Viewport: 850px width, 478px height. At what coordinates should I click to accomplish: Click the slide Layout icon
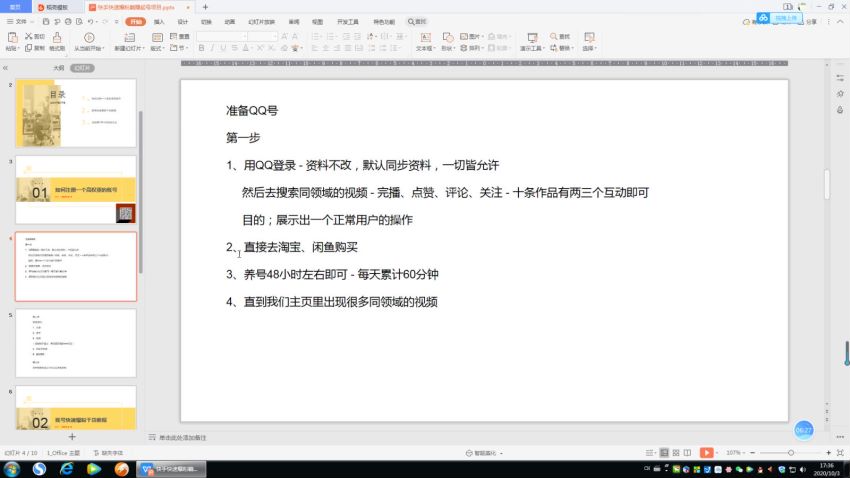(157, 37)
